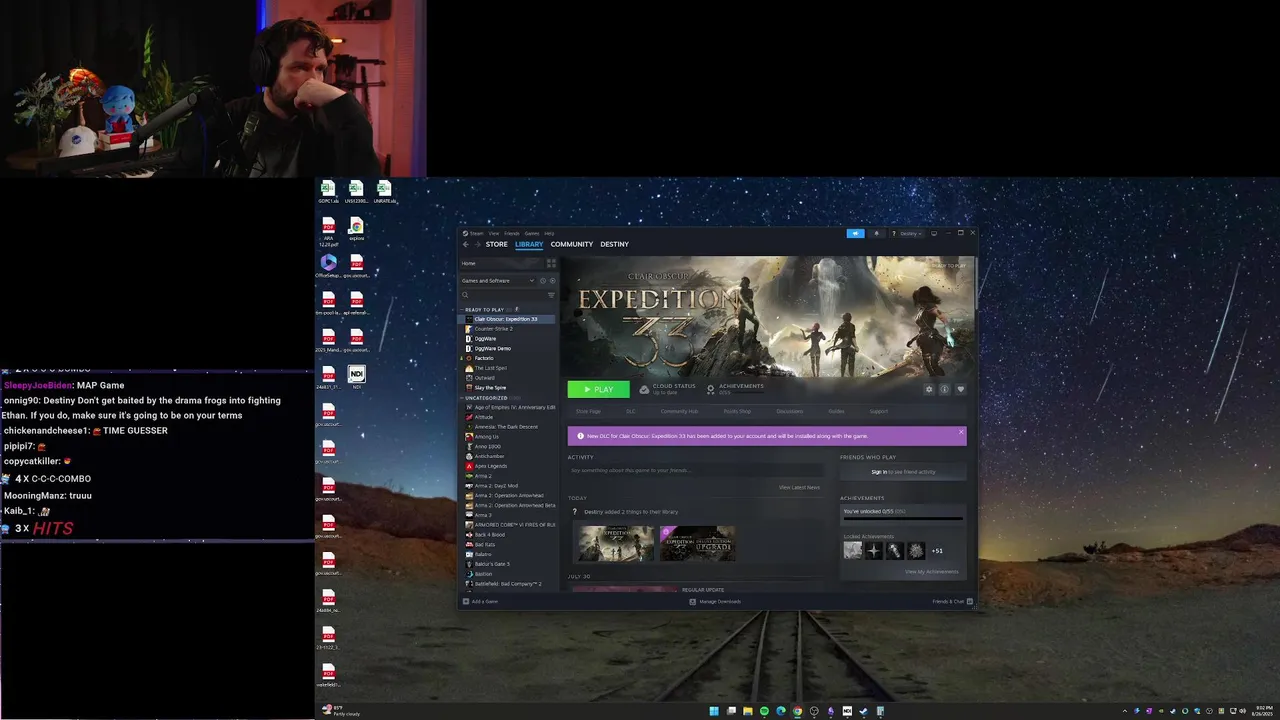Click the activity post text field

pyautogui.click(x=695, y=470)
